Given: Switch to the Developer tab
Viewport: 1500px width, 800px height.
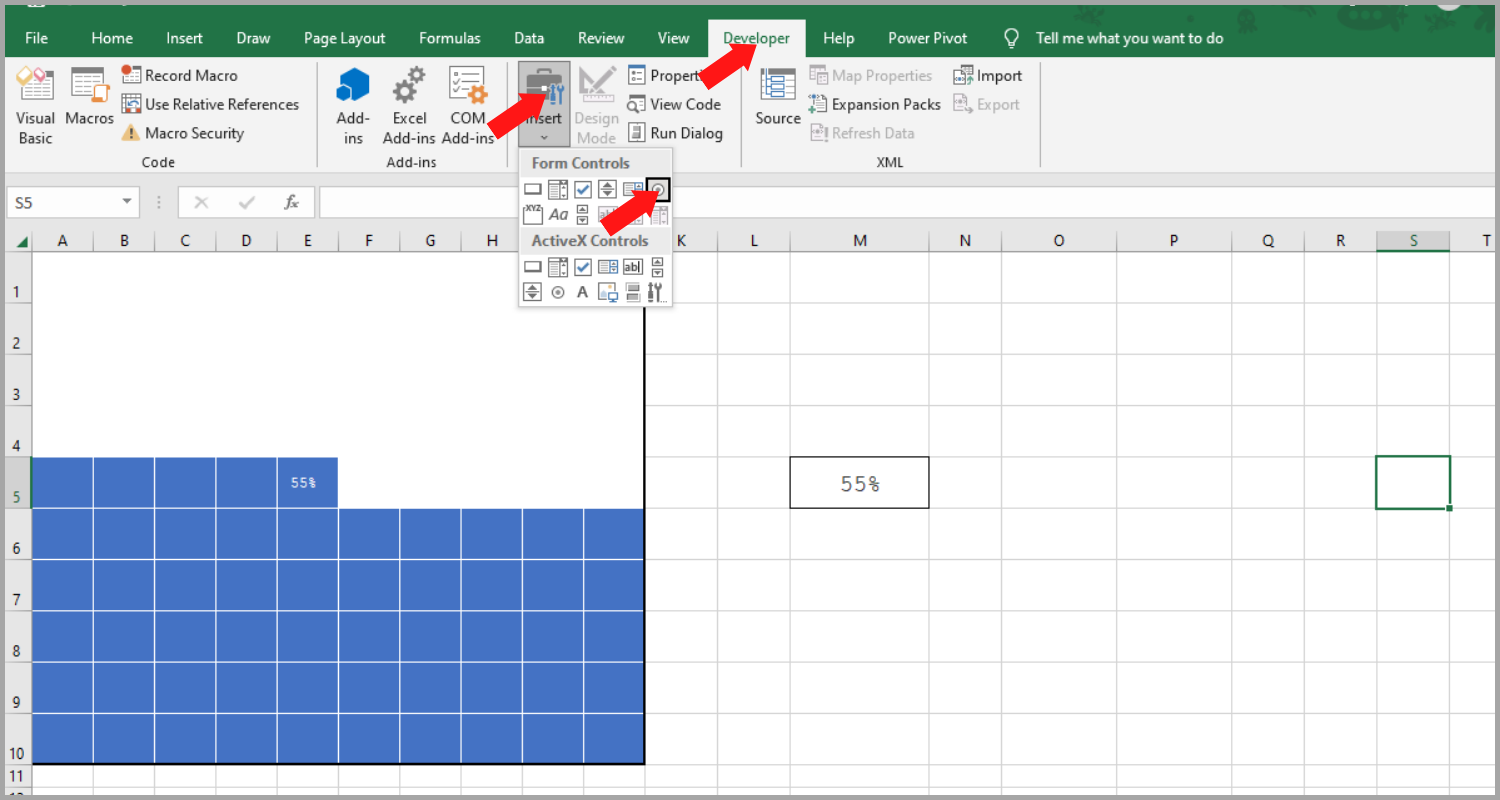Looking at the screenshot, I should (756, 37).
